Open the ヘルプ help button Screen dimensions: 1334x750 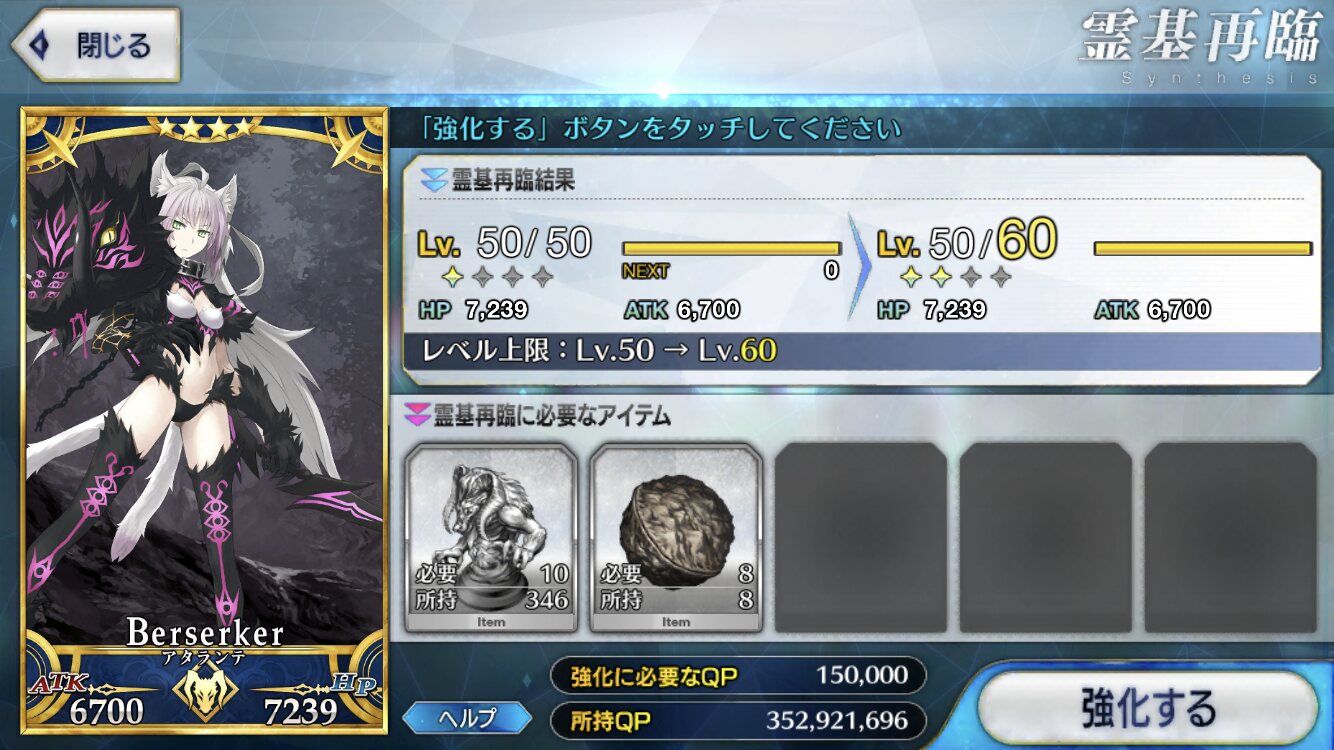(467, 717)
